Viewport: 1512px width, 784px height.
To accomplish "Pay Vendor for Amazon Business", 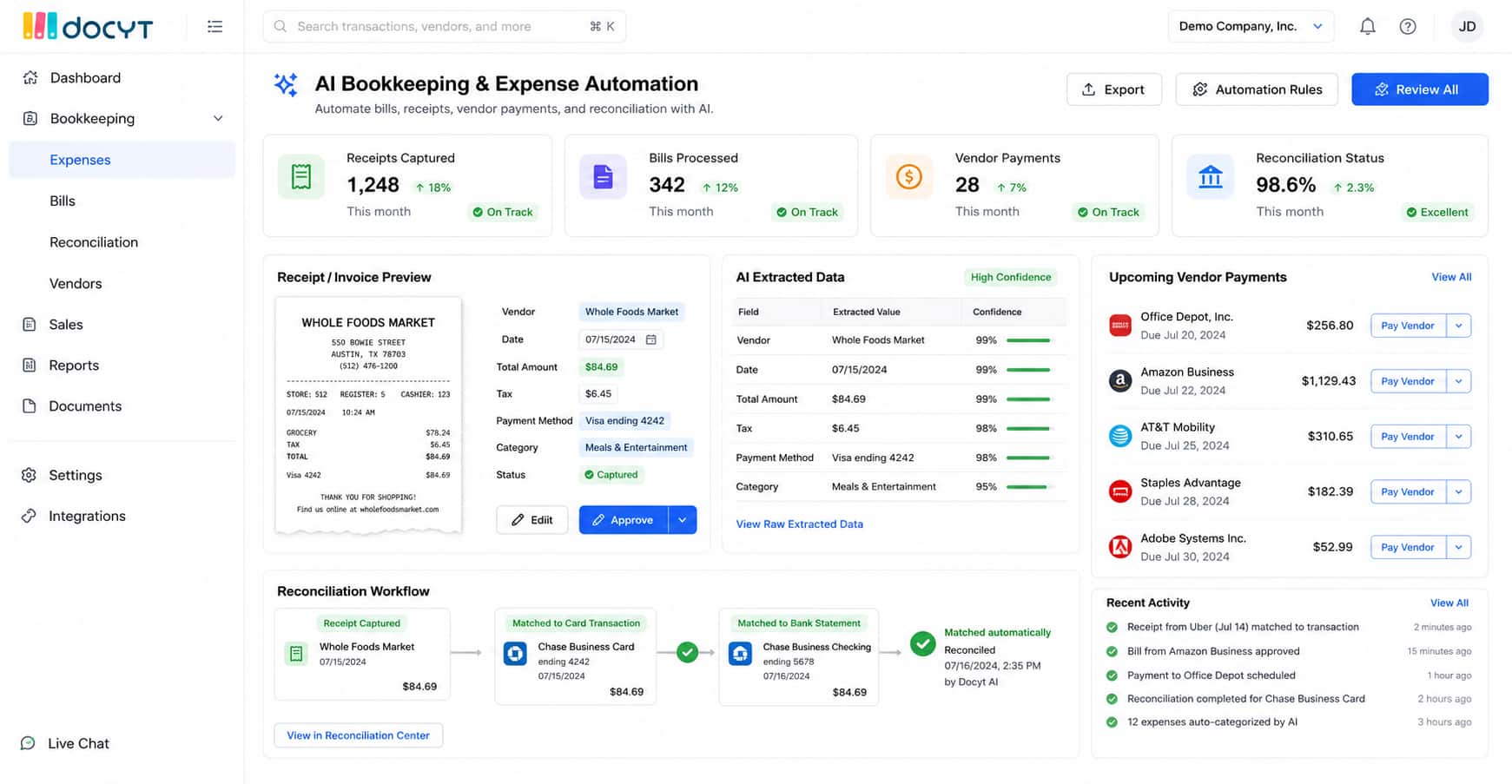I will pos(1408,381).
